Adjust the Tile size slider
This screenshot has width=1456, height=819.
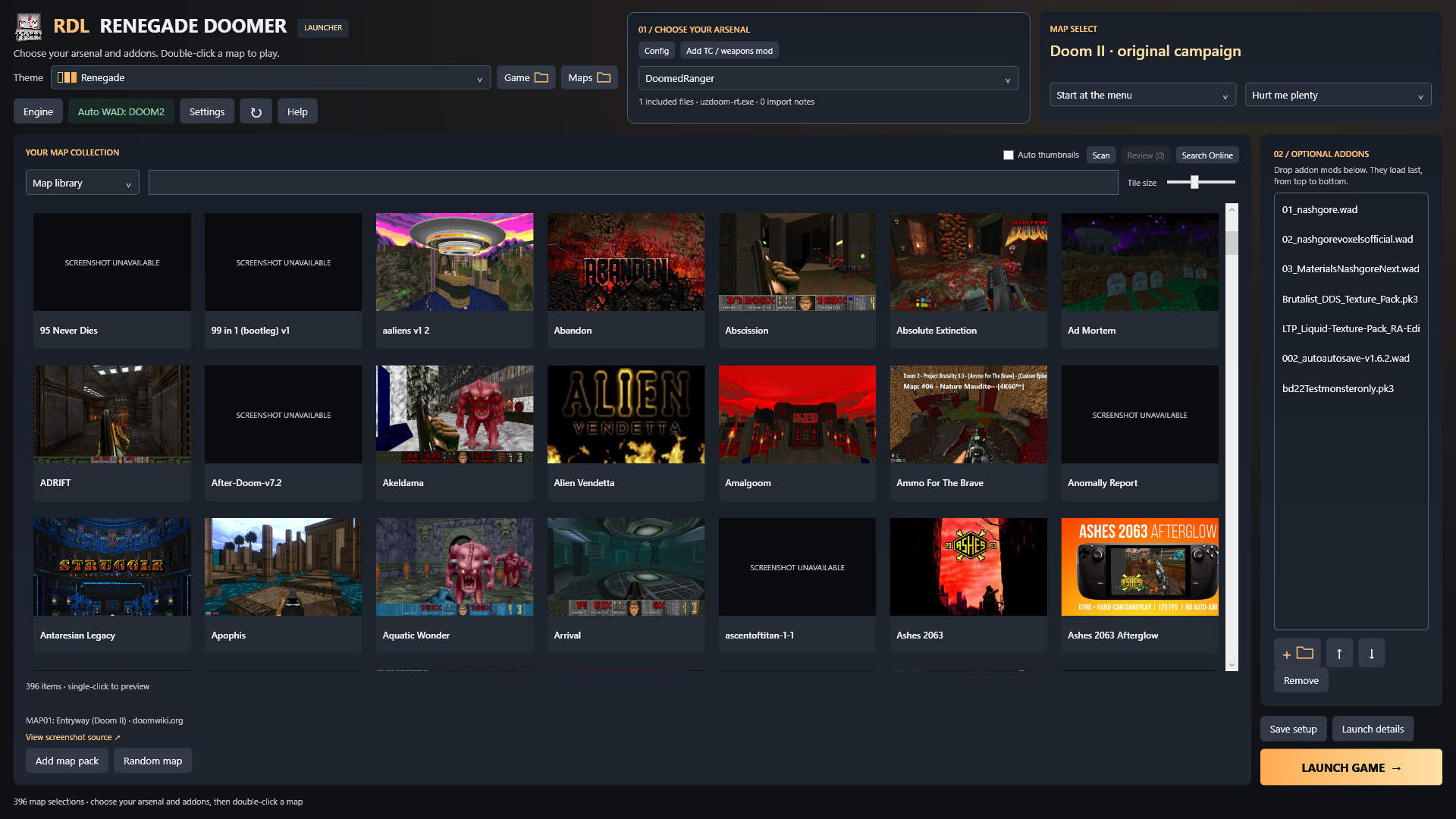pyautogui.click(x=1200, y=182)
